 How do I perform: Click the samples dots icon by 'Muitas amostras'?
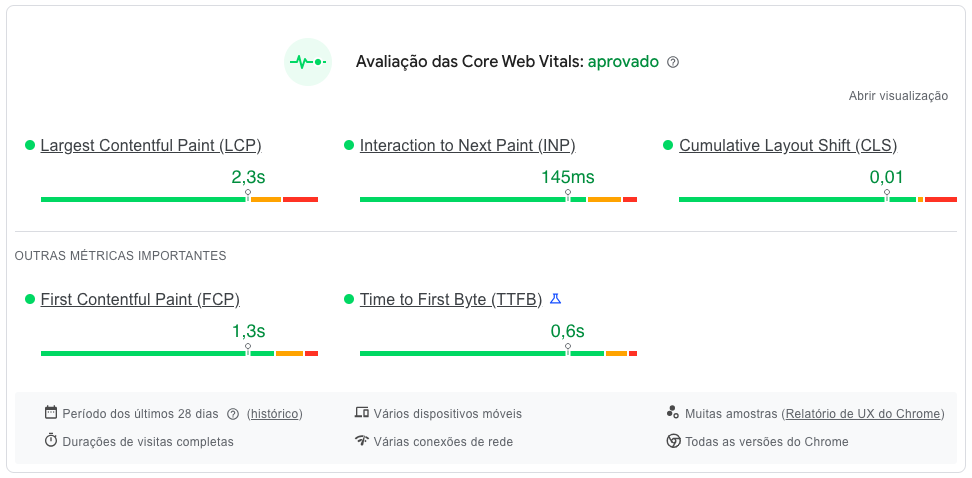(x=673, y=412)
